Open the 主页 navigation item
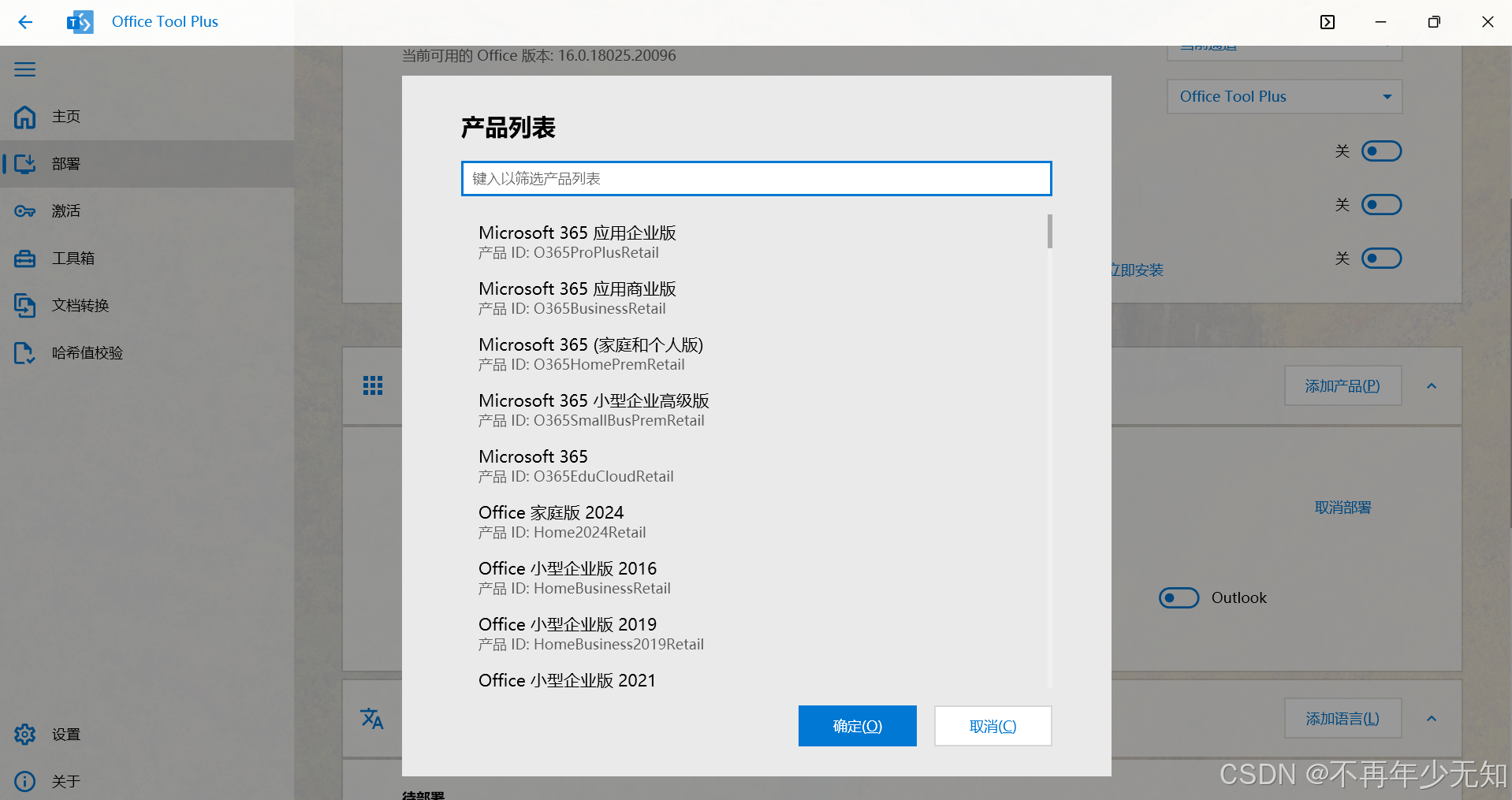The height and width of the screenshot is (800, 1512). point(147,117)
